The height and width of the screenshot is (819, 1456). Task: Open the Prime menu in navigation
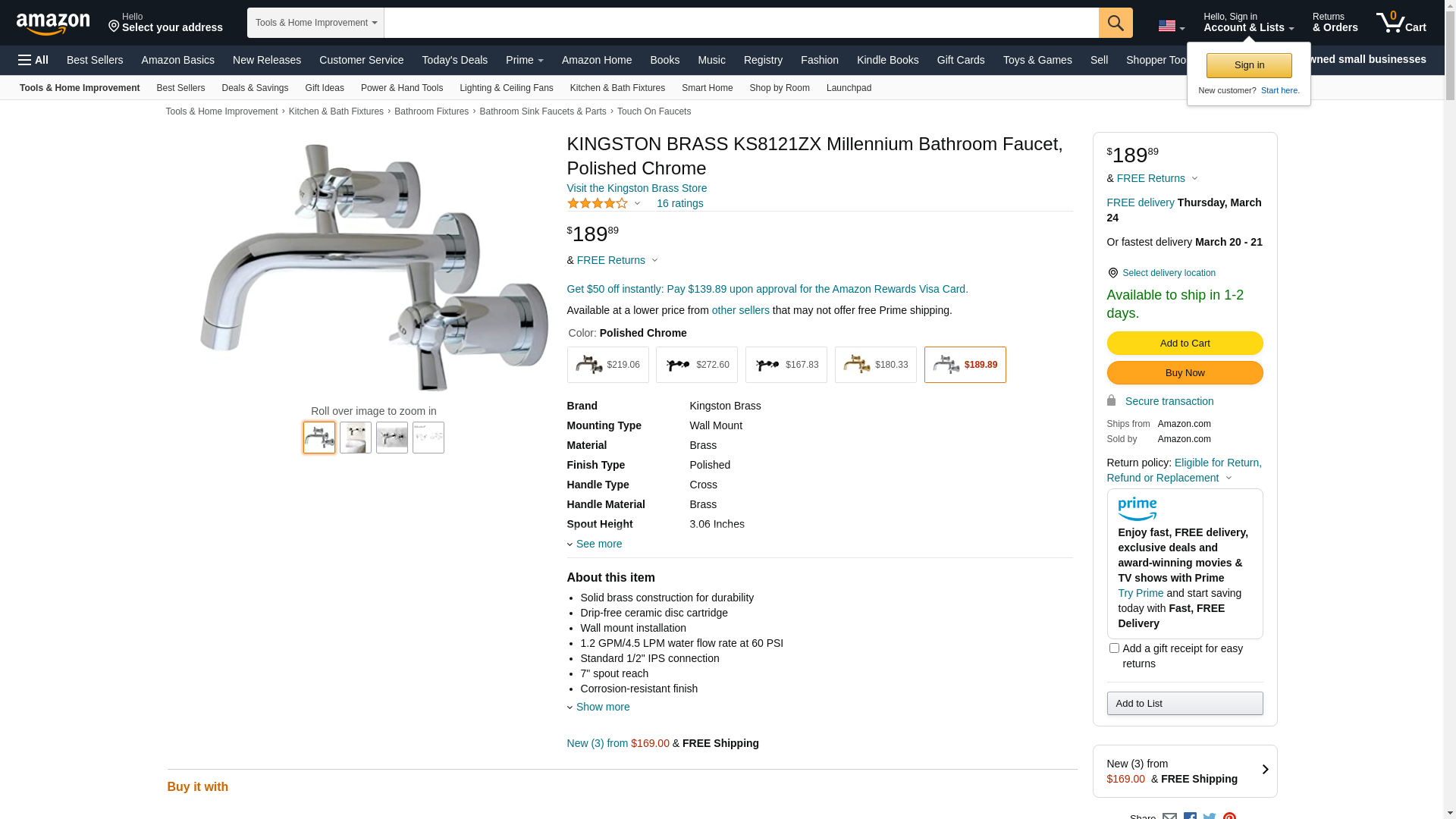pyautogui.click(x=525, y=60)
